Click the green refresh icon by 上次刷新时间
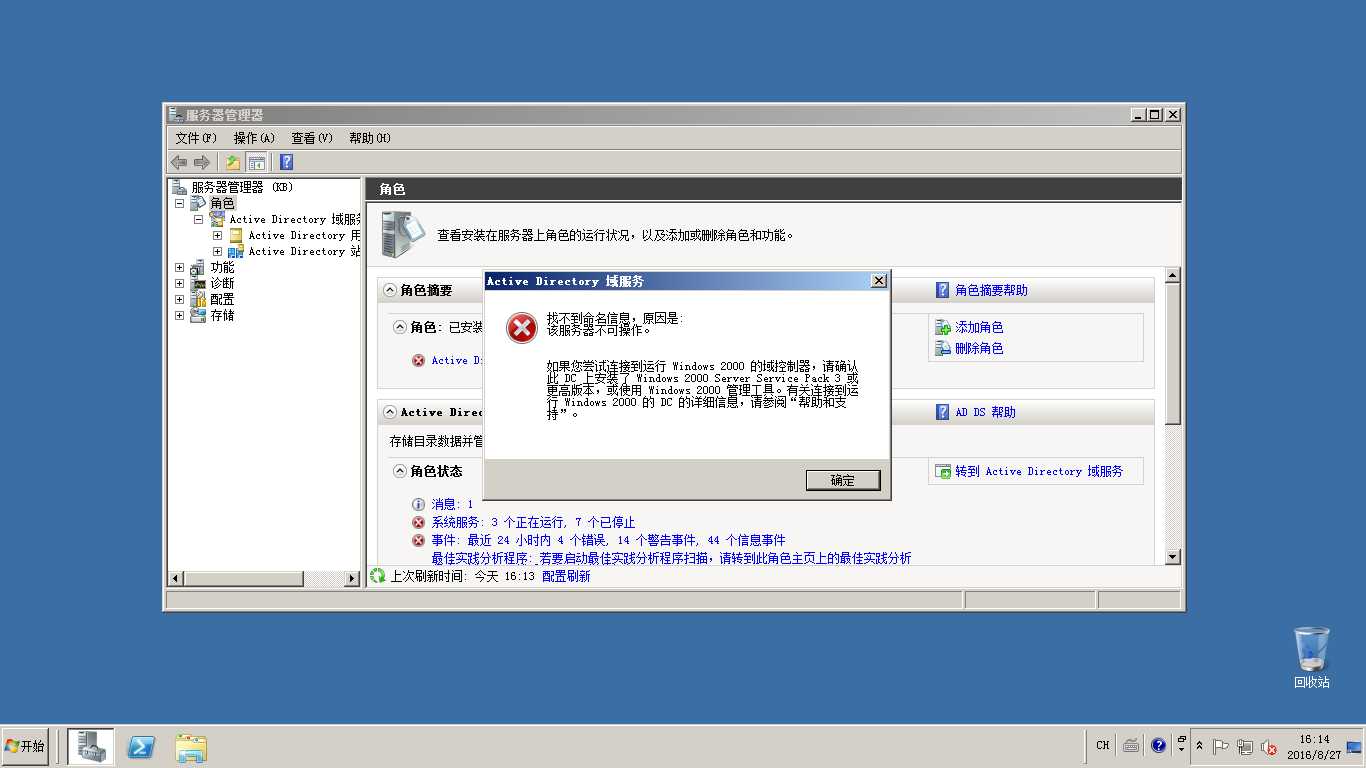Screen dimensions: 1366x768 click(378, 576)
